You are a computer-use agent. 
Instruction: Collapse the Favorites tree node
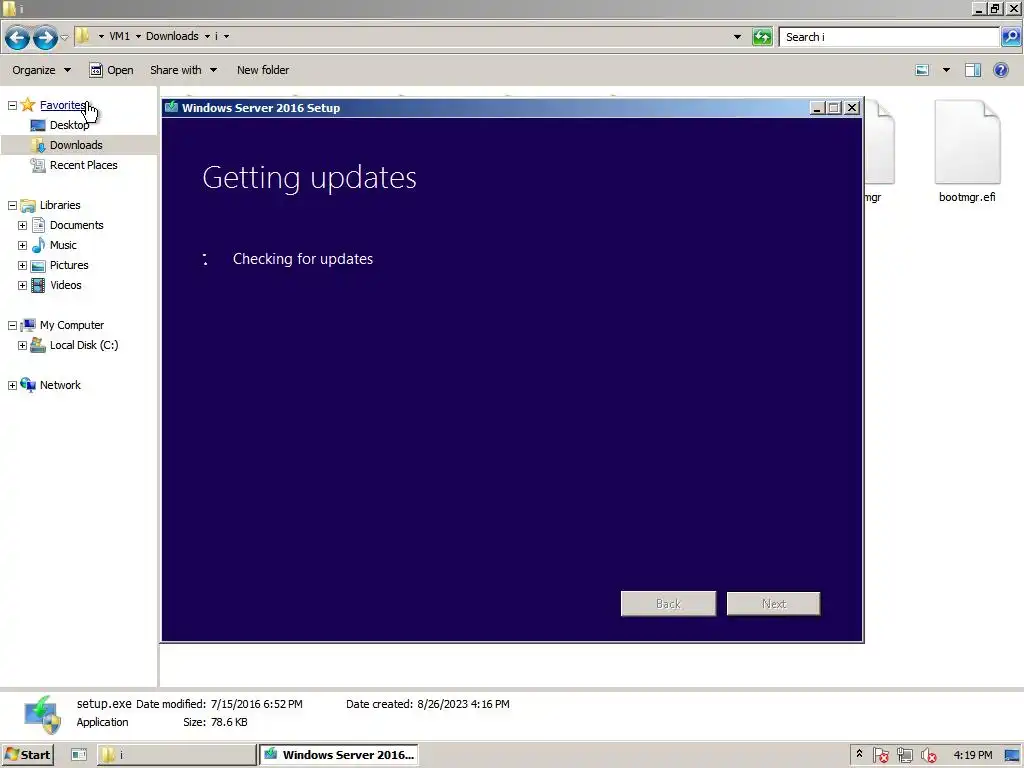point(12,105)
